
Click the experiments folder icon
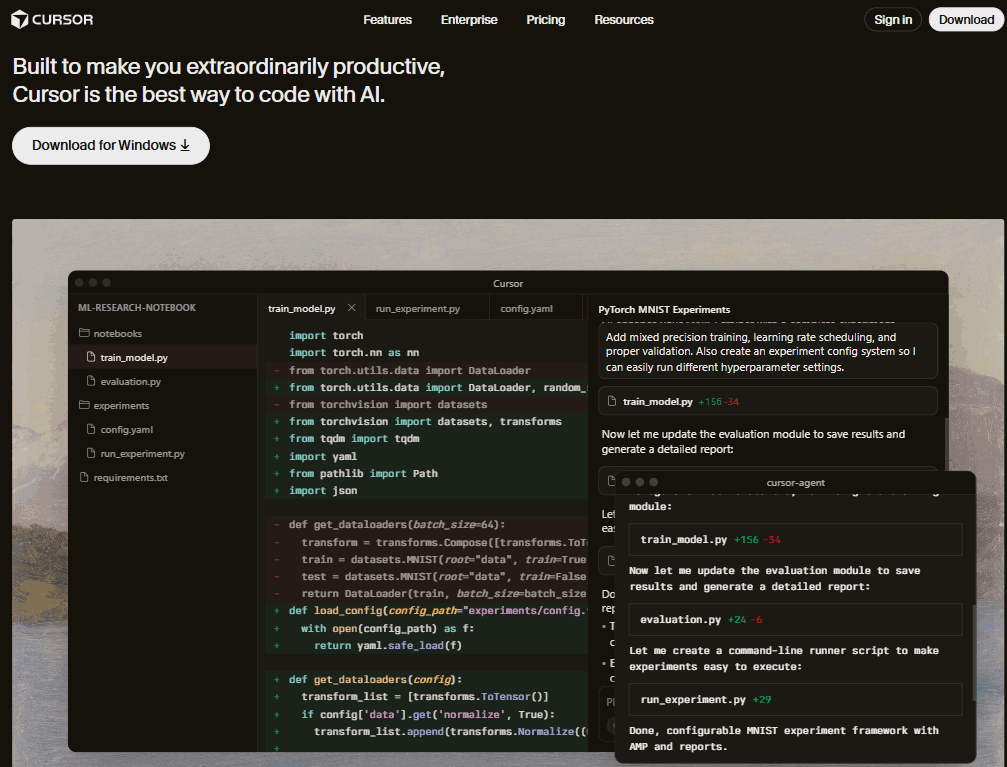point(84,405)
